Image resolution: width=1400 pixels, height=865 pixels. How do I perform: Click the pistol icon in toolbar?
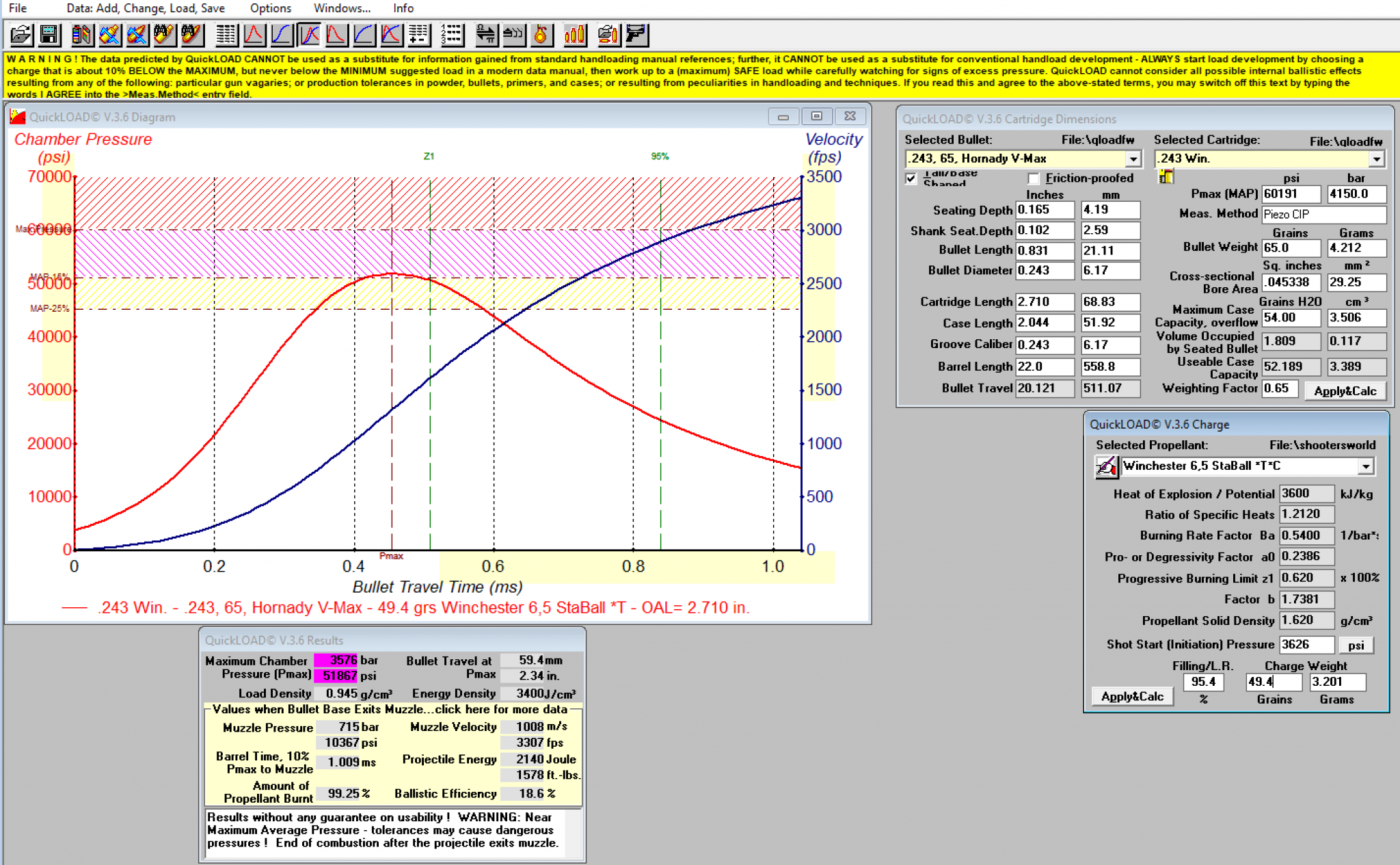[636, 34]
